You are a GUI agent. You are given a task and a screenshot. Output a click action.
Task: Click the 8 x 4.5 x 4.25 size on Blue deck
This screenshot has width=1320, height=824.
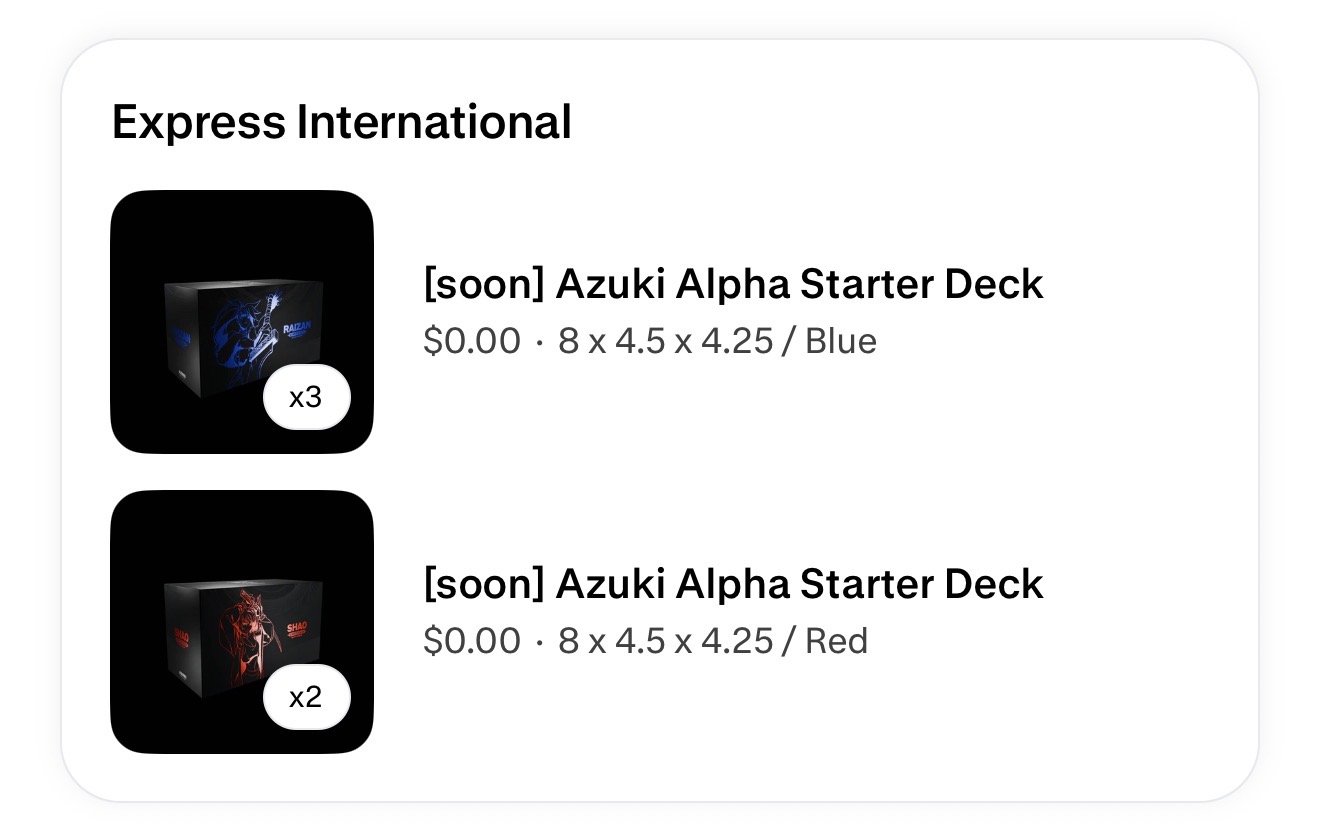click(665, 342)
